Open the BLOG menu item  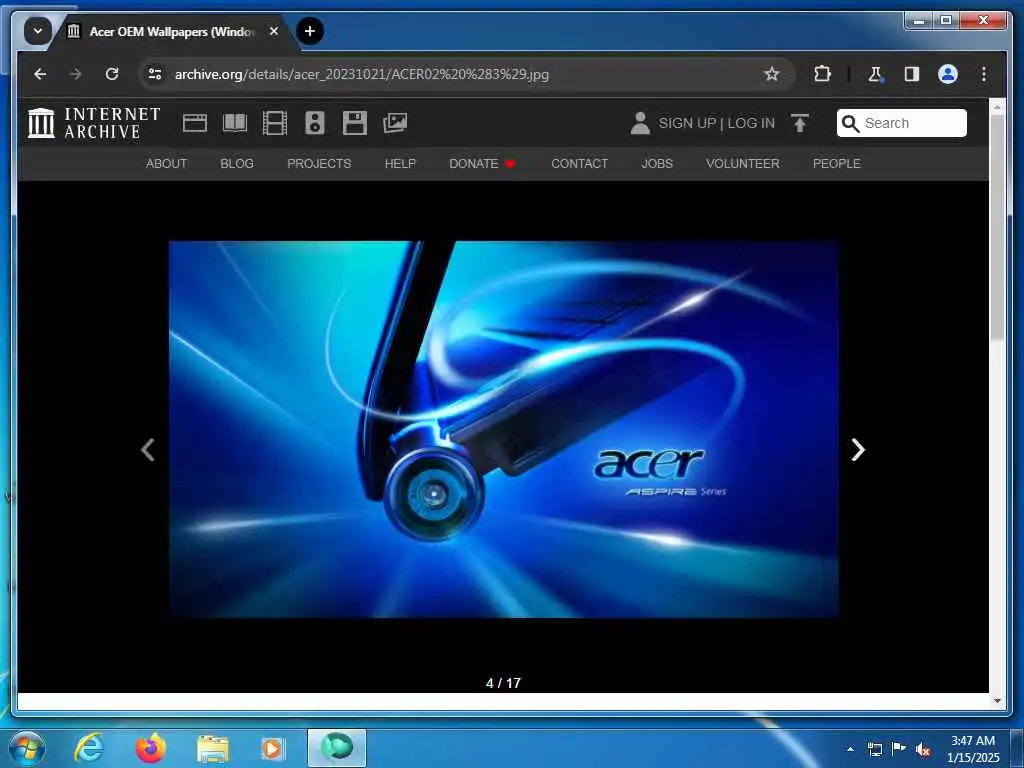(237, 164)
